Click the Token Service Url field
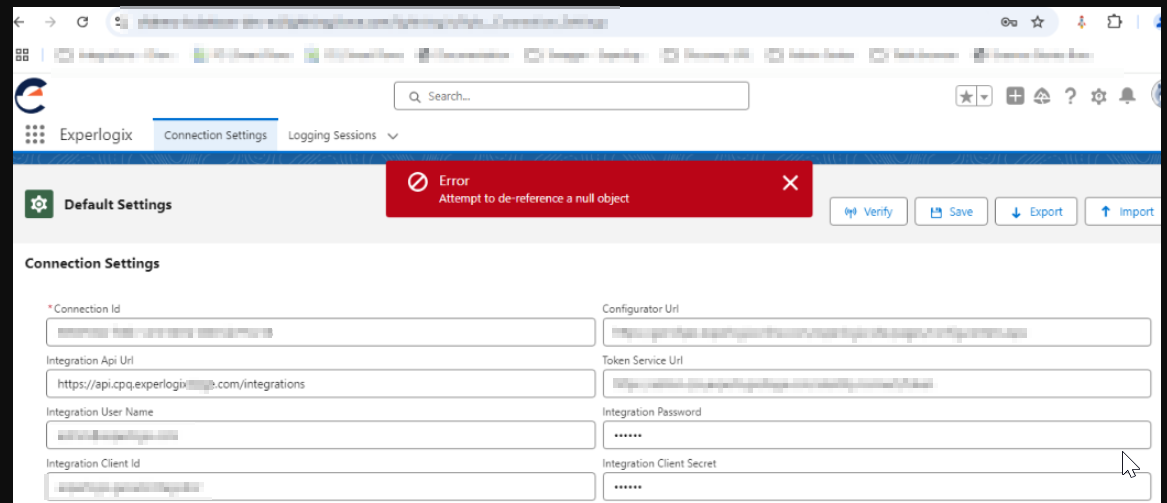This screenshot has height=503, width=1167. click(877, 384)
